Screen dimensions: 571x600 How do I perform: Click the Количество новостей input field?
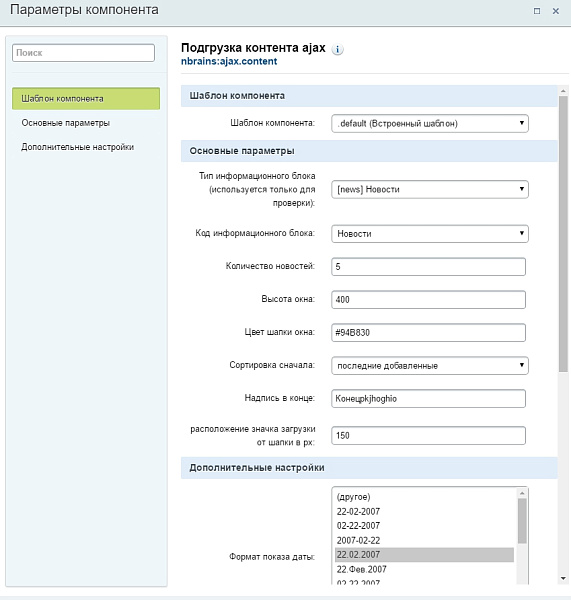[428, 266]
